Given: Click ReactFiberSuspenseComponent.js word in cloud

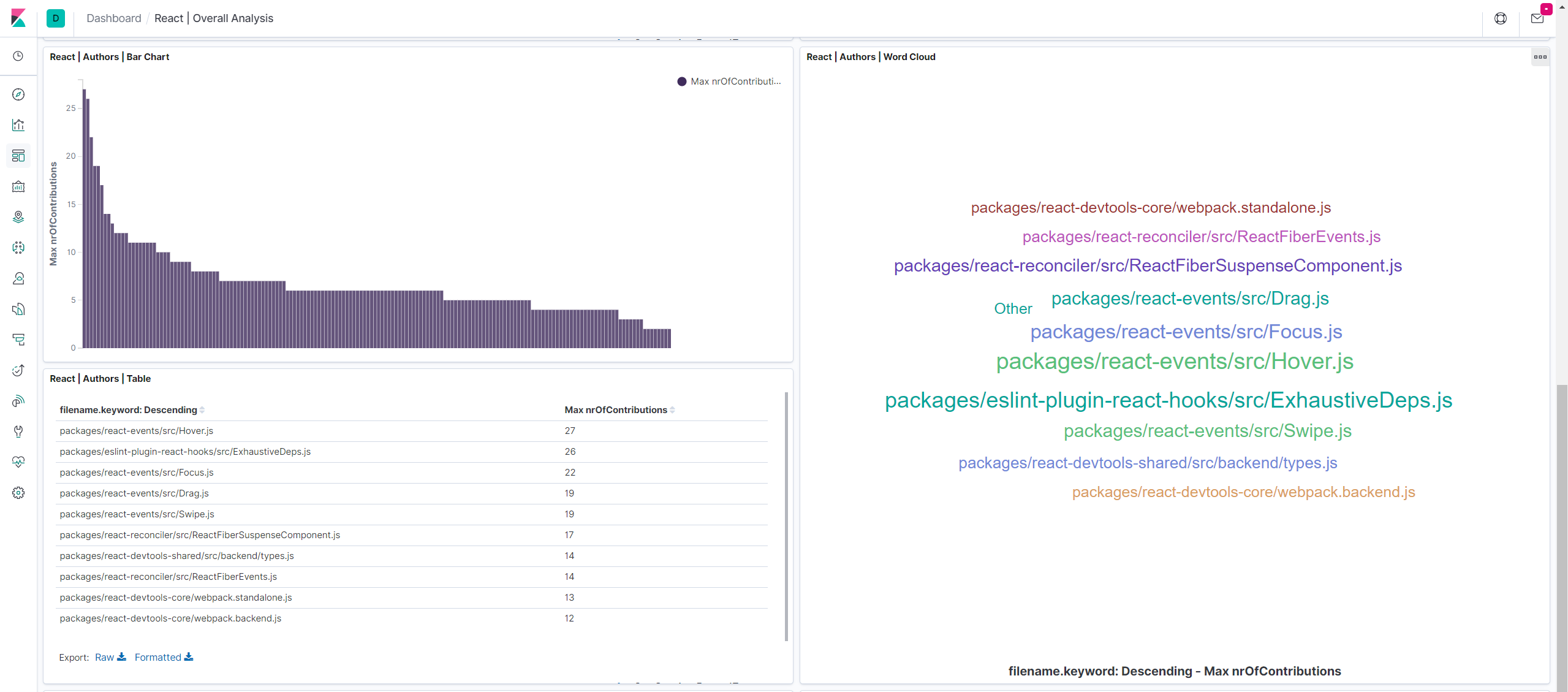Looking at the screenshot, I should click(1148, 266).
